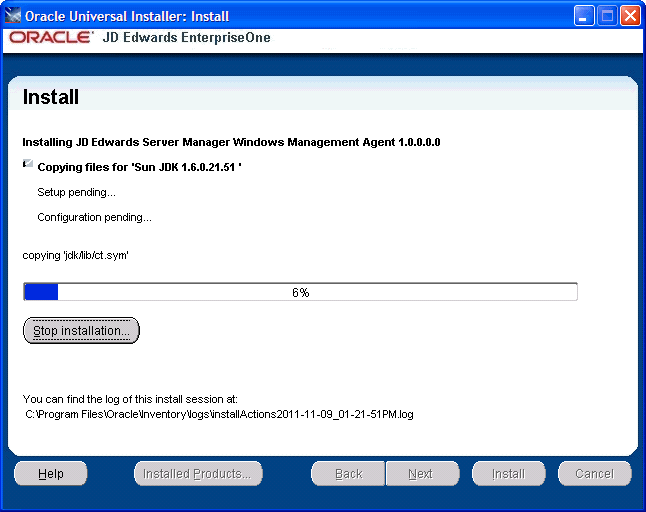Select the 'Configuration pending...' status text
Viewport: 646px width, 512px height.
(94, 217)
